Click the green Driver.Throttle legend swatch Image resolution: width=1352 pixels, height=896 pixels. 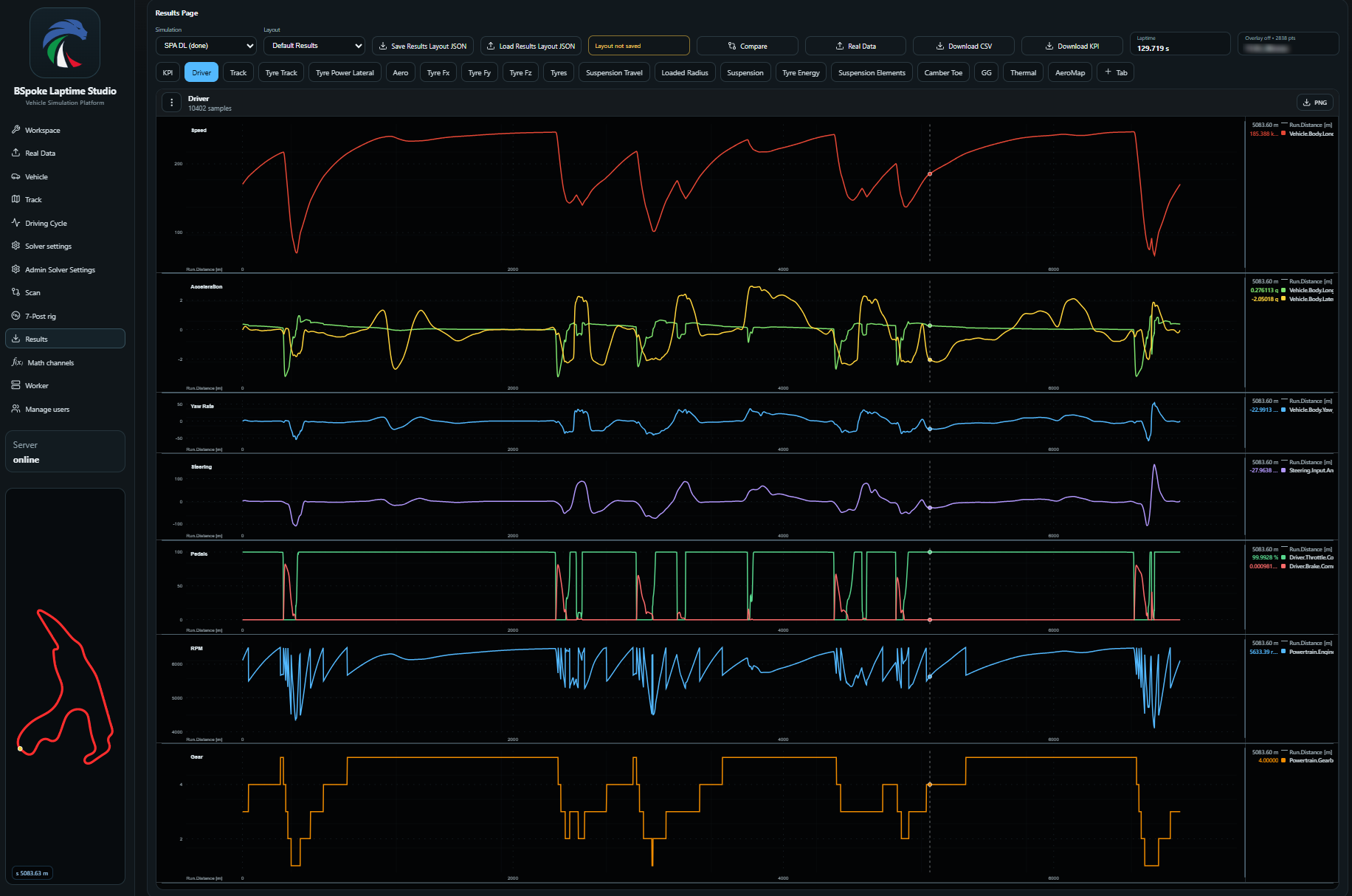(x=1283, y=557)
